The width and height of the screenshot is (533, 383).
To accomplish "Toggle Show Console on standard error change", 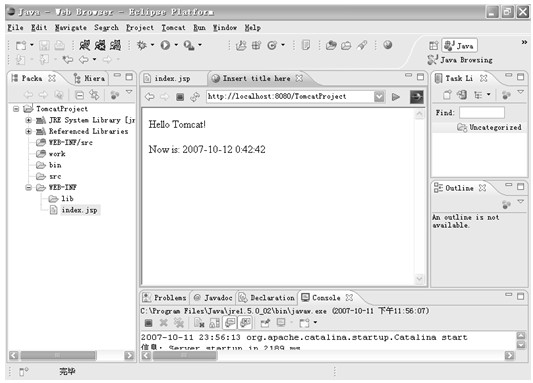I will (245, 323).
